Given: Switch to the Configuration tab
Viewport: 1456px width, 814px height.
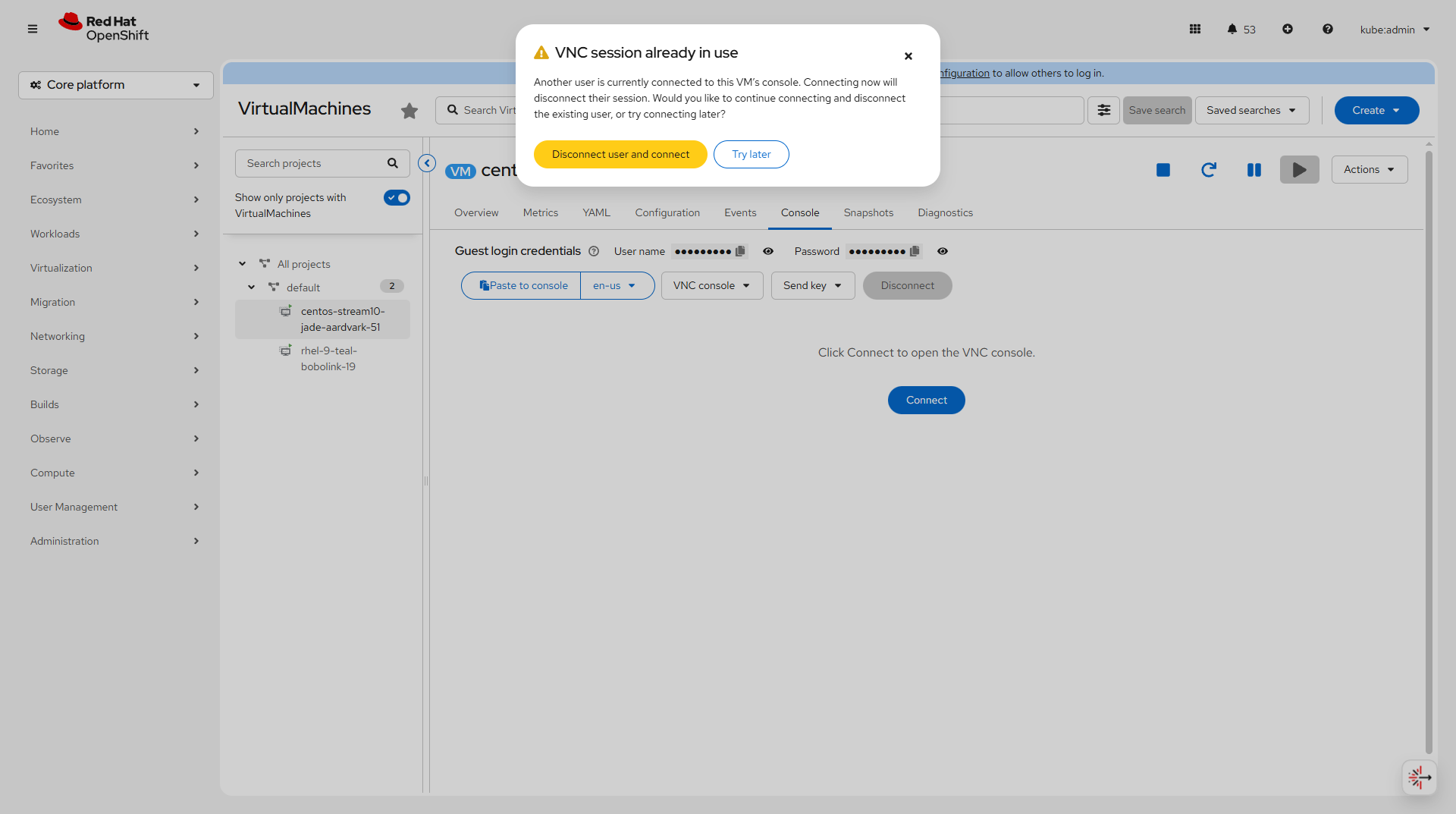Looking at the screenshot, I should tap(667, 212).
